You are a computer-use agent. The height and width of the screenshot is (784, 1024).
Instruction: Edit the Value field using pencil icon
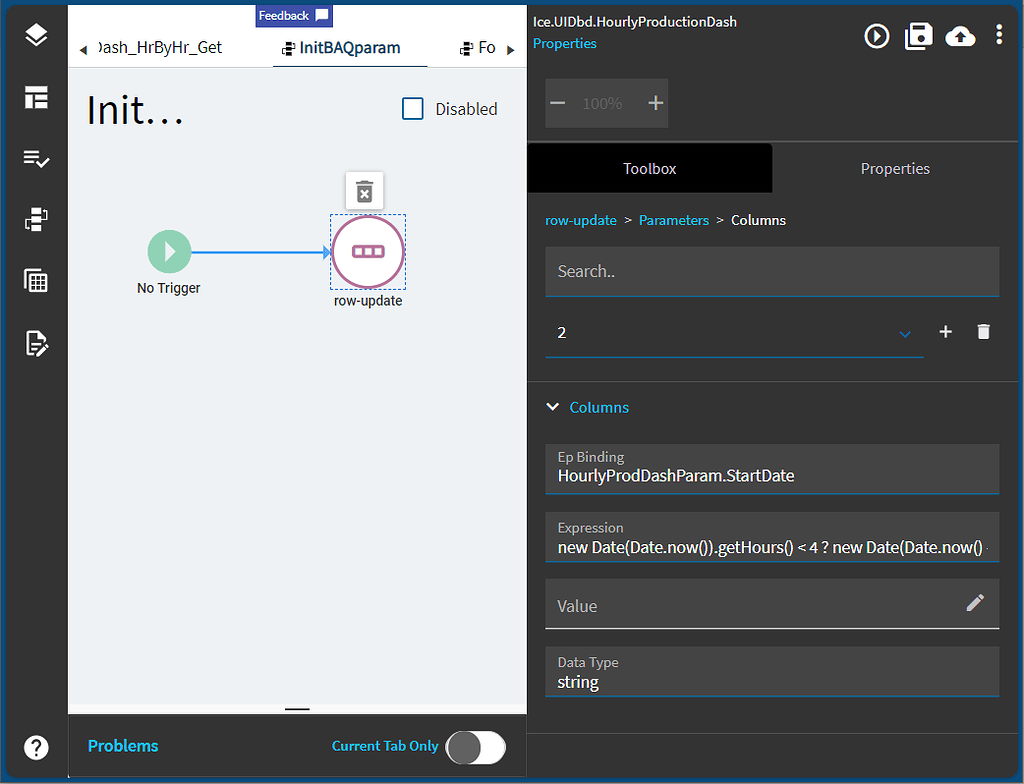point(975,603)
